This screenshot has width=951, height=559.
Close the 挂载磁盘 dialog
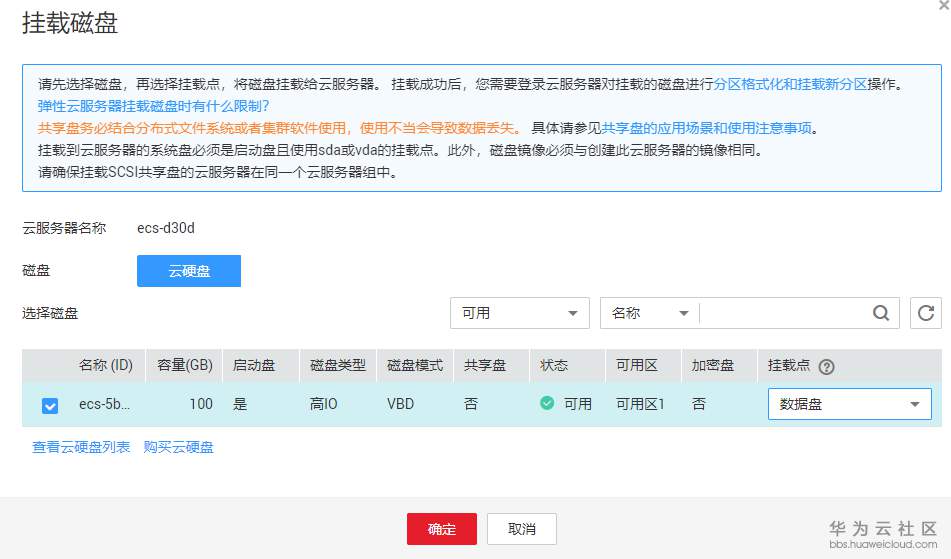click(x=944, y=5)
